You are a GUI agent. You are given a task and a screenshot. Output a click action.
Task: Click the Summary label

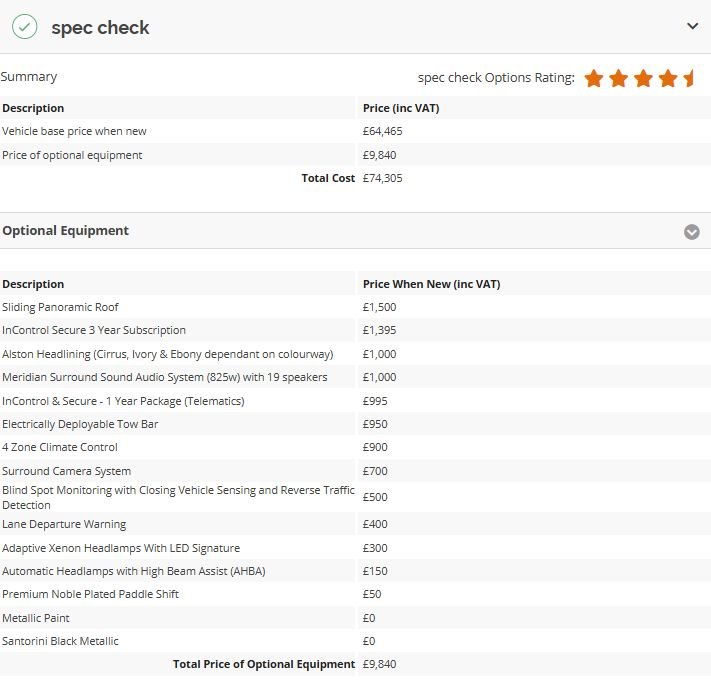point(29,77)
